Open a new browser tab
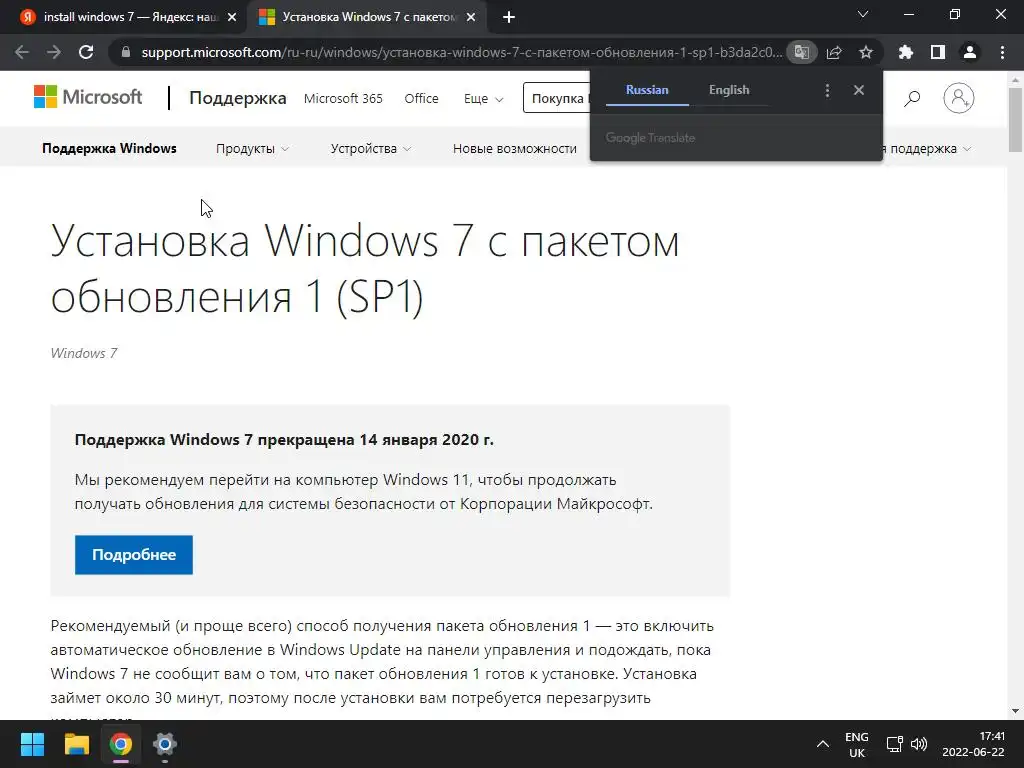 pyautogui.click(x=509, y=18)
